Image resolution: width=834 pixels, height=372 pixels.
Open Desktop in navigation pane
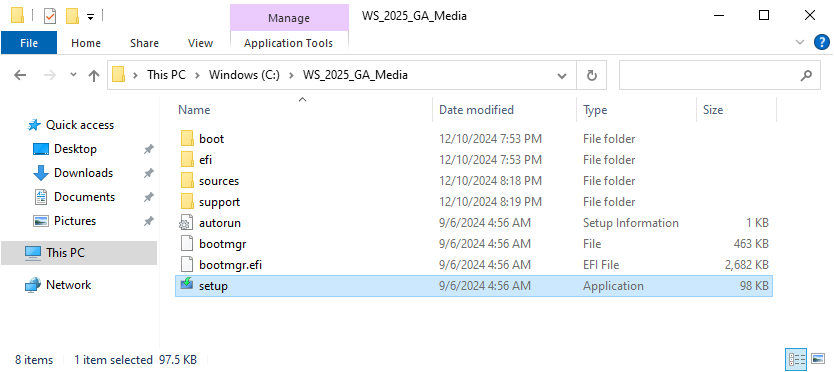coord(75,149)
